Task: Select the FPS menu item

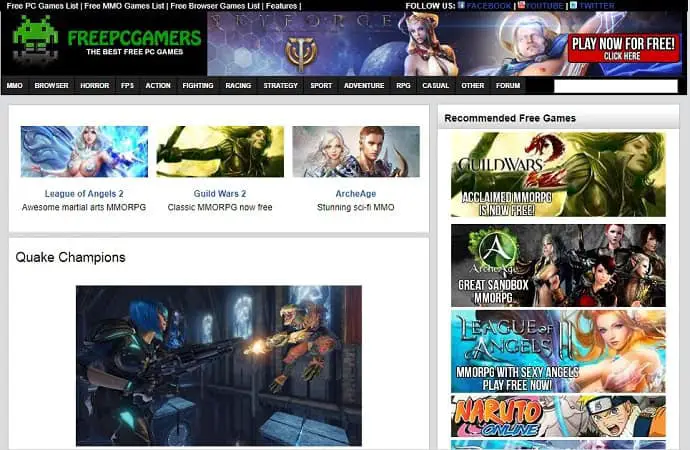Action: [127, 85]
